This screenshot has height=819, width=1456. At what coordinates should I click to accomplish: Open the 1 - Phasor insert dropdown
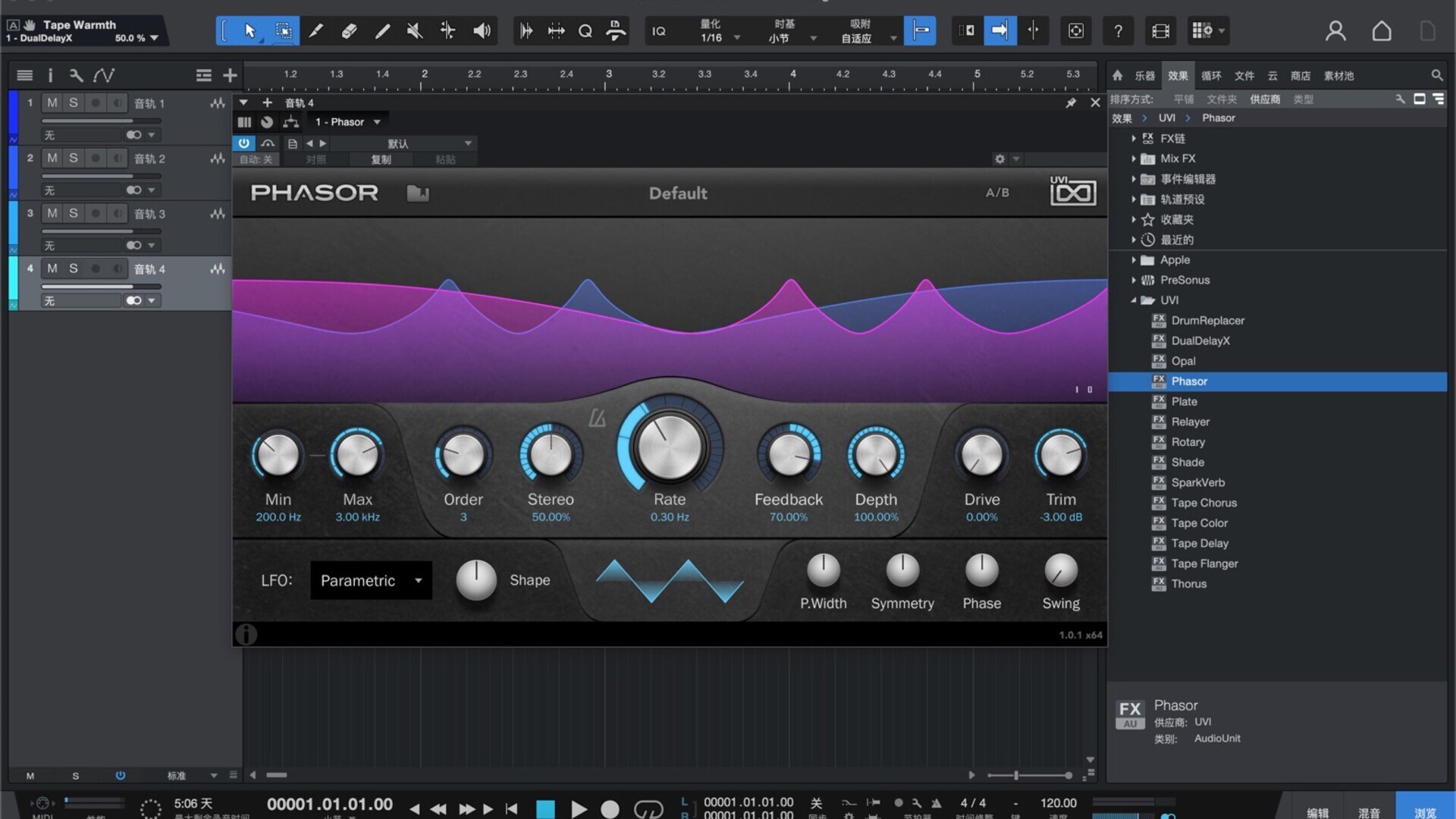(x=347, y=122)
